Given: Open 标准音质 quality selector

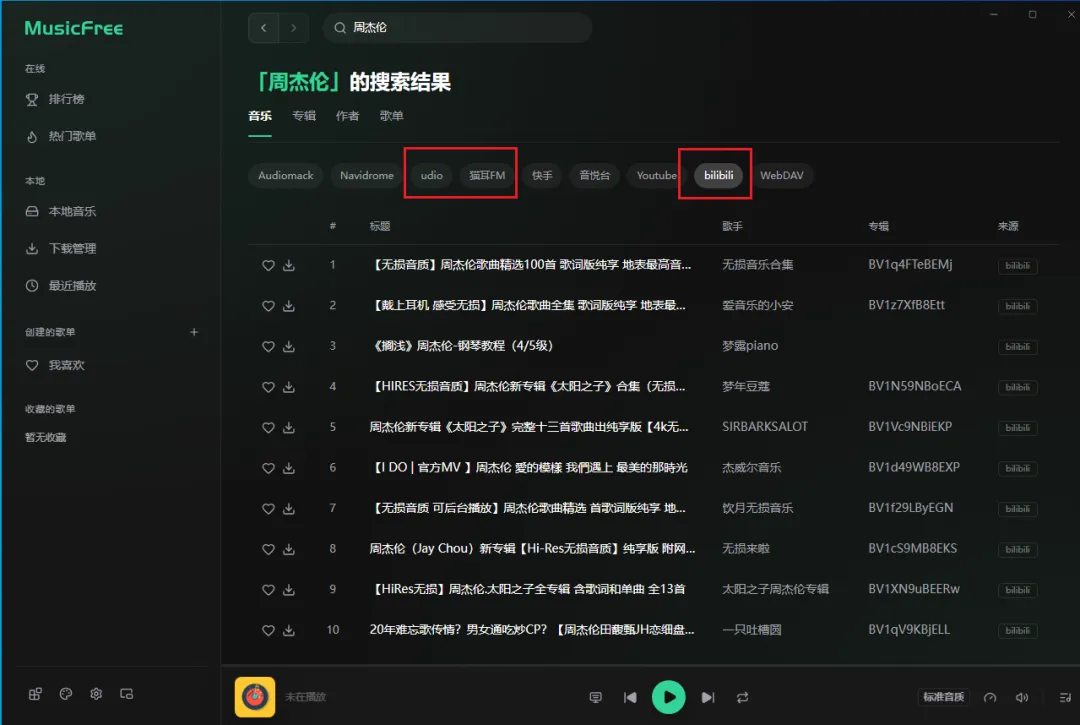Looking at the screenshot, I should click(x=944, y=697).
